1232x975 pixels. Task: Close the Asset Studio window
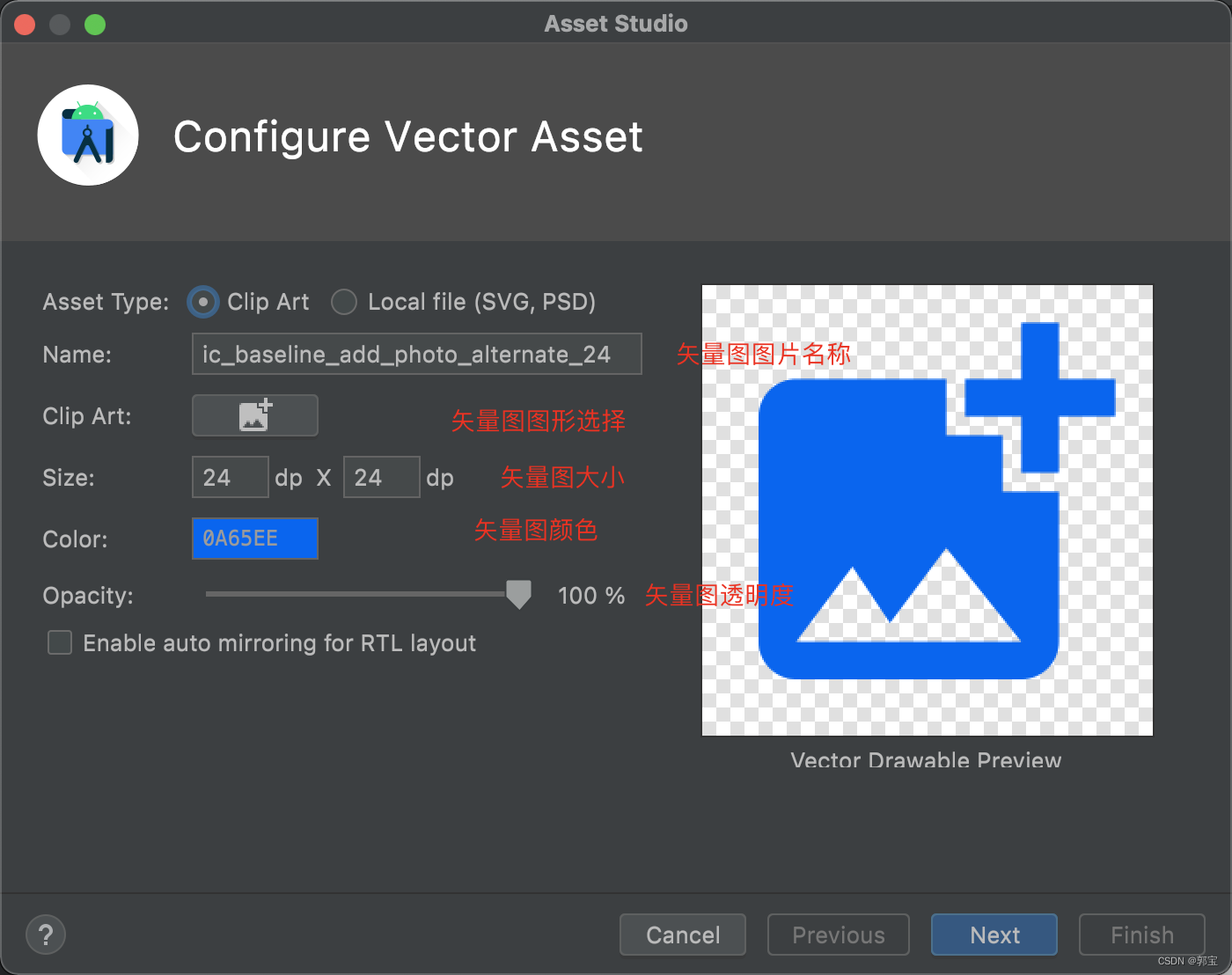click(25, 25)
